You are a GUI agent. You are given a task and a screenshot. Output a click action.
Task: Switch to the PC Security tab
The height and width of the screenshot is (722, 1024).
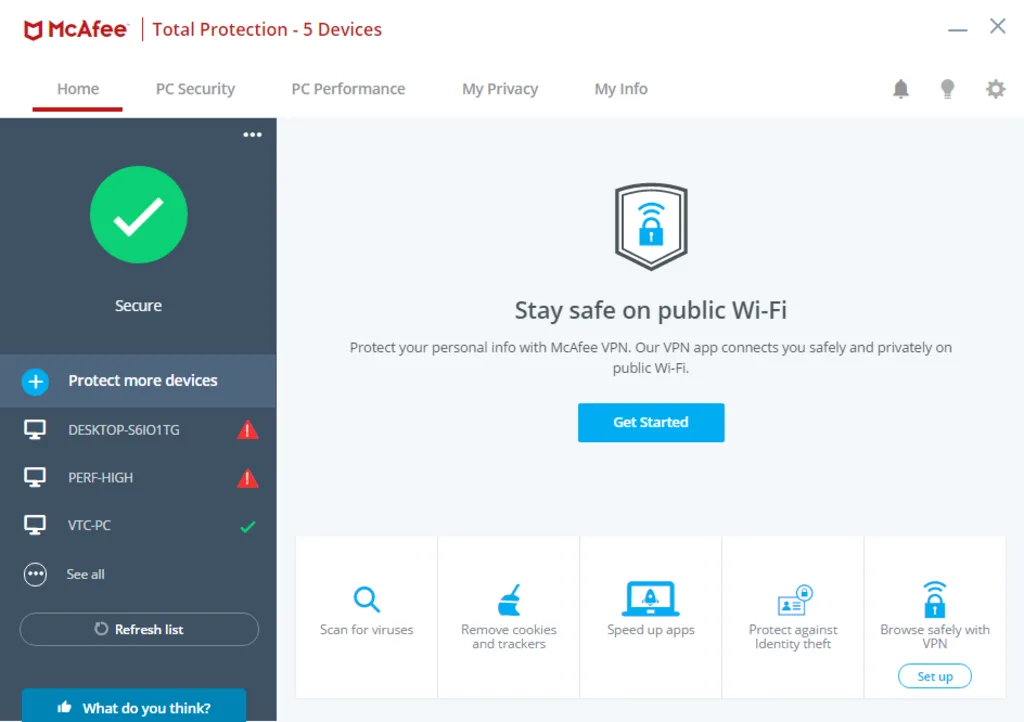click(x=195, y=89)
